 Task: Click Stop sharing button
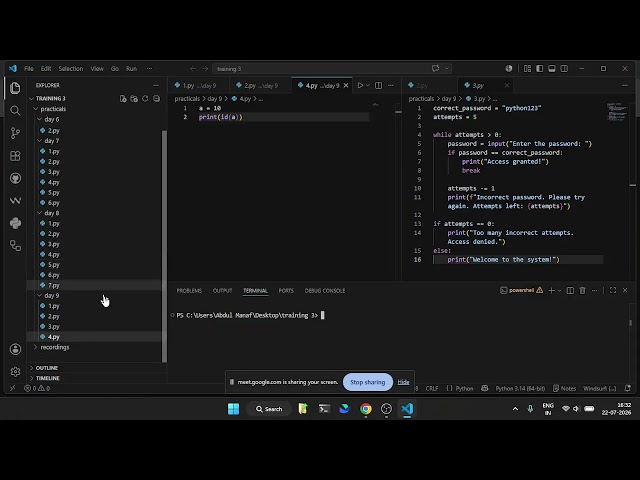pos(367,382)
